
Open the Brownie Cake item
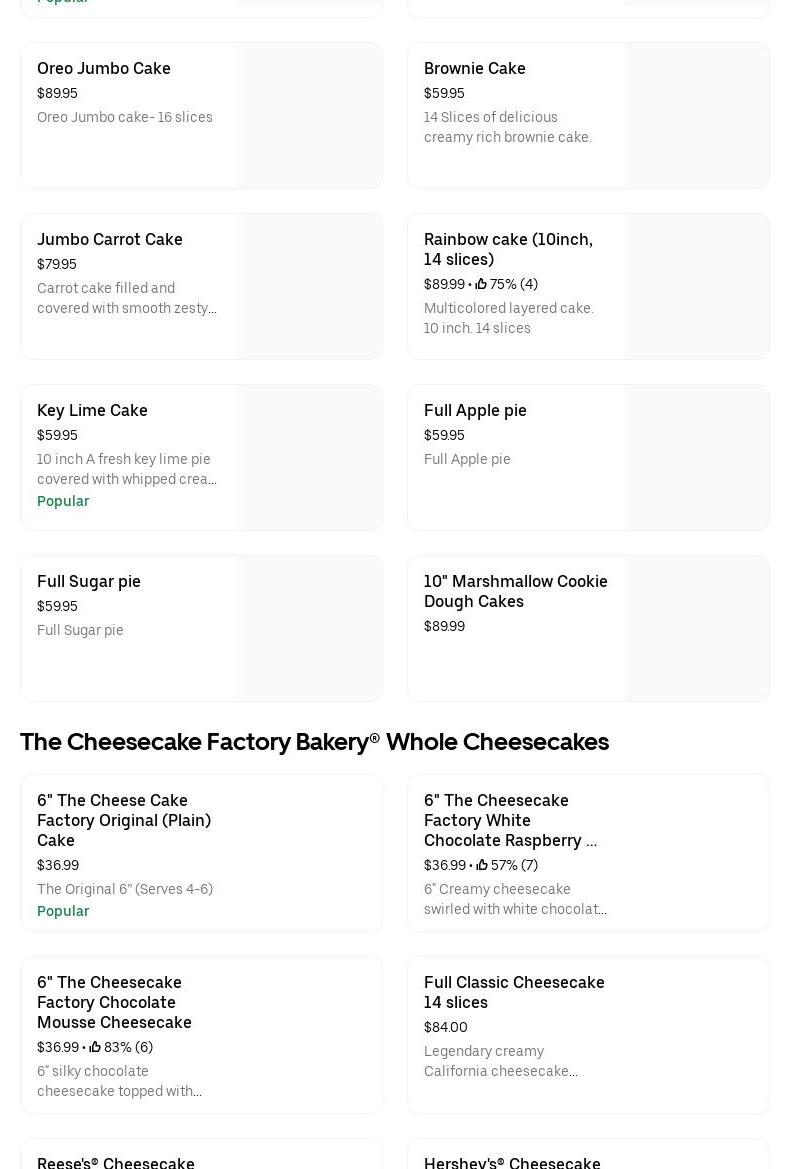pos(474,68)
